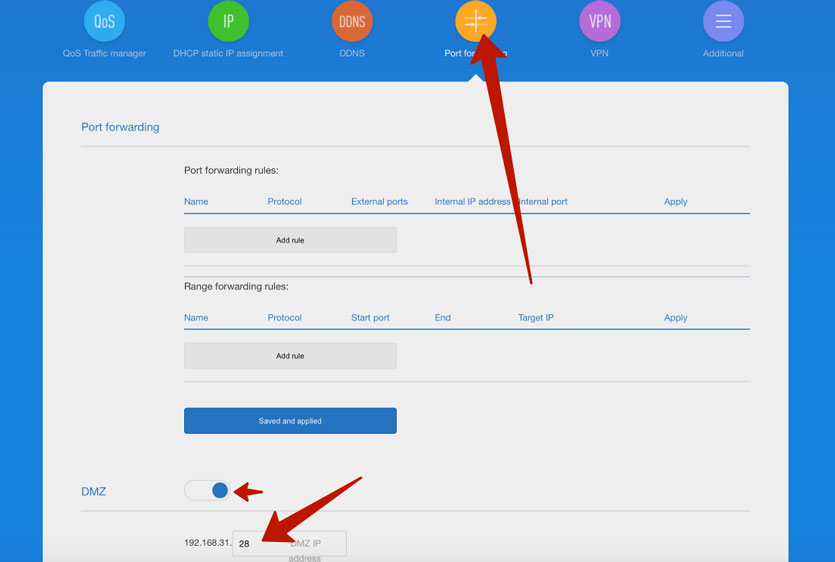Click Name header in port forwarding table
This screenshot has width=835, height=562.
196,201
